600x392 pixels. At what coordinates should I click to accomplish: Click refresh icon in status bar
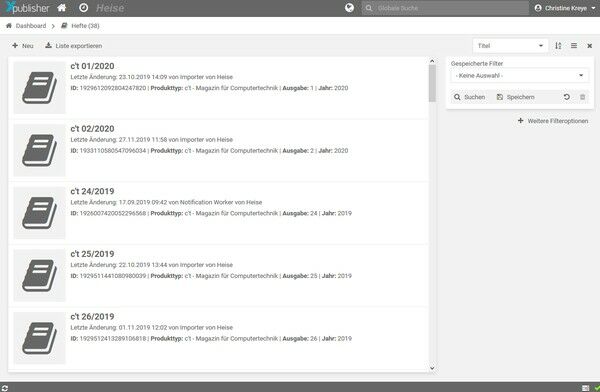coord(5,388)
